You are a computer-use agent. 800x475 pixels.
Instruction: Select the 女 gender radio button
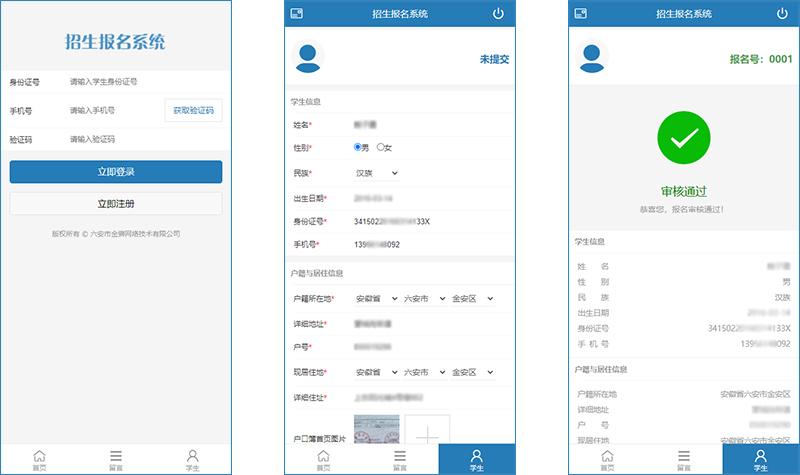(381, 148)
